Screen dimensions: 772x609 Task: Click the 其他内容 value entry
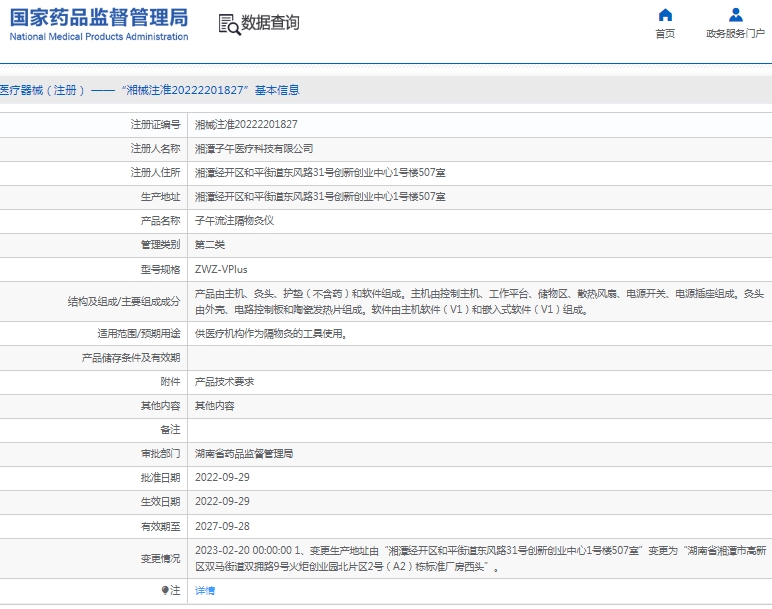tap(215, 406)
